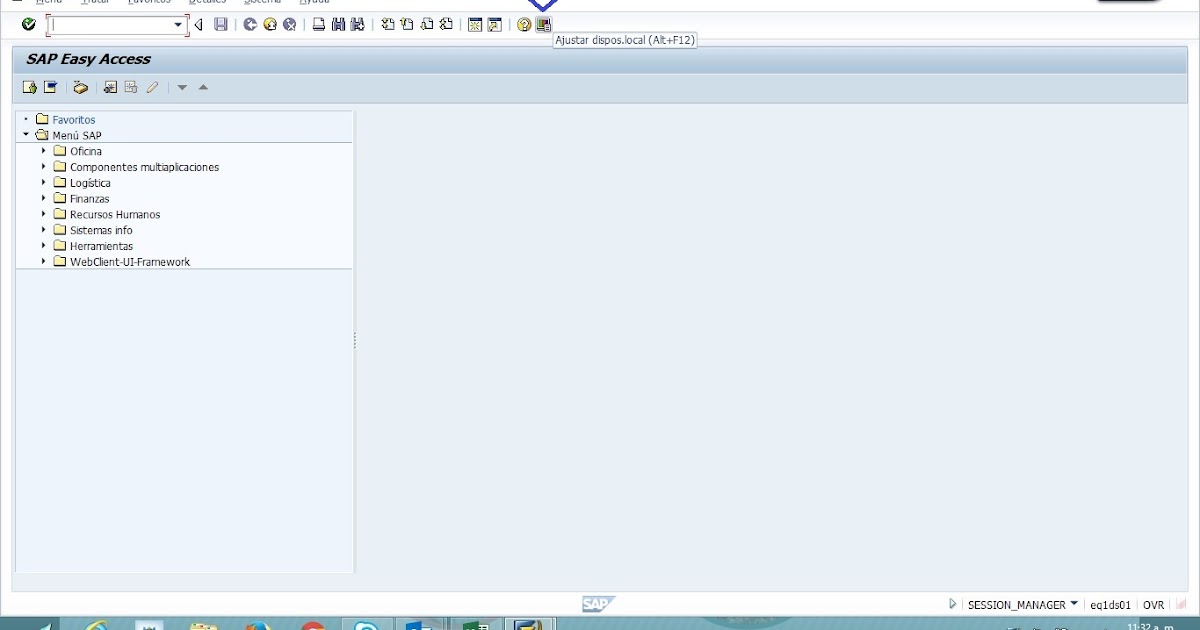Open Customize Local Layout (Ajustar dispos.local) icon
This screenshot has width=1200, height=630.
click(x=543, y=25)
